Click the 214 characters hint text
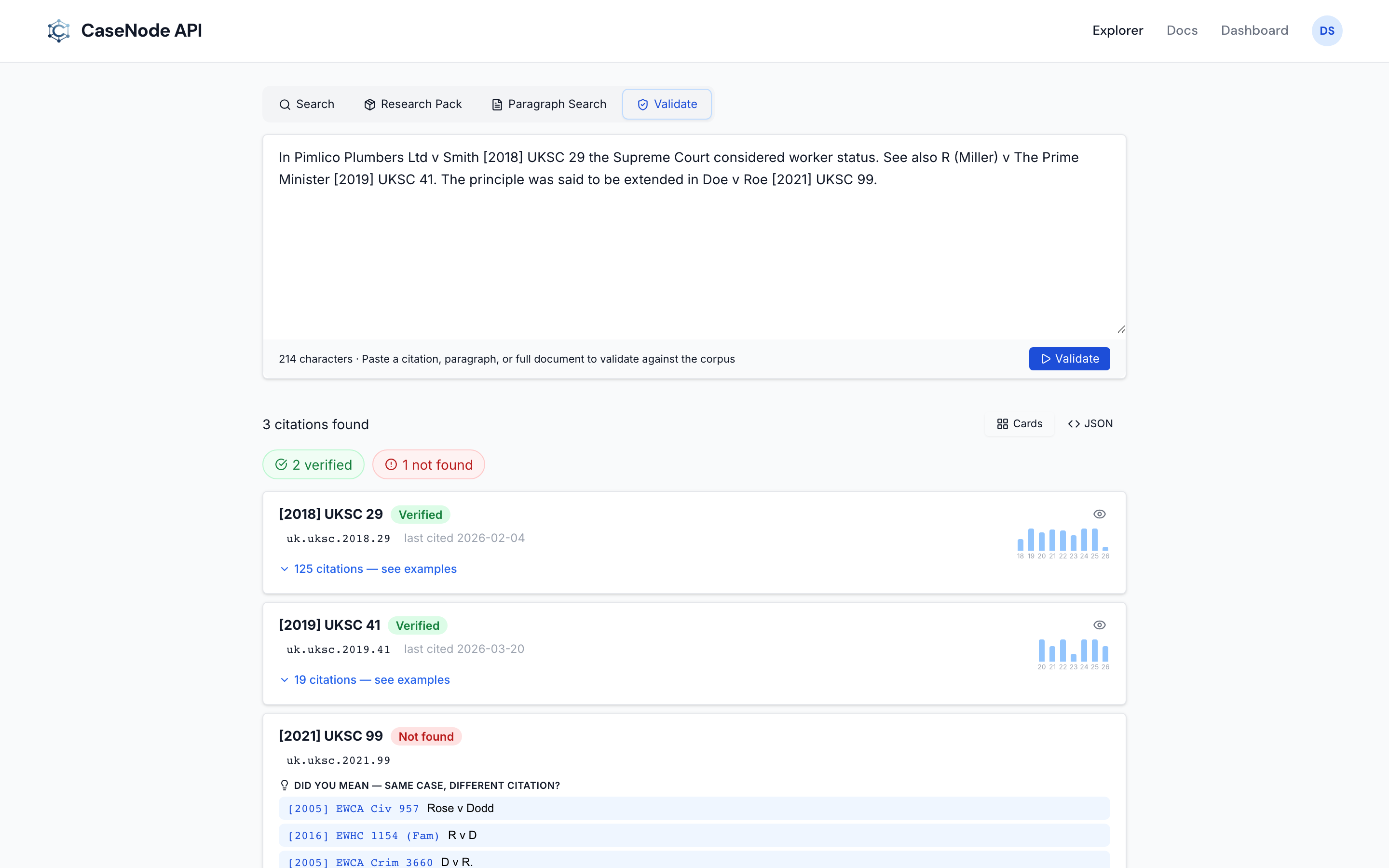Viewport: 1389px width, 868px height. (507, 359)
